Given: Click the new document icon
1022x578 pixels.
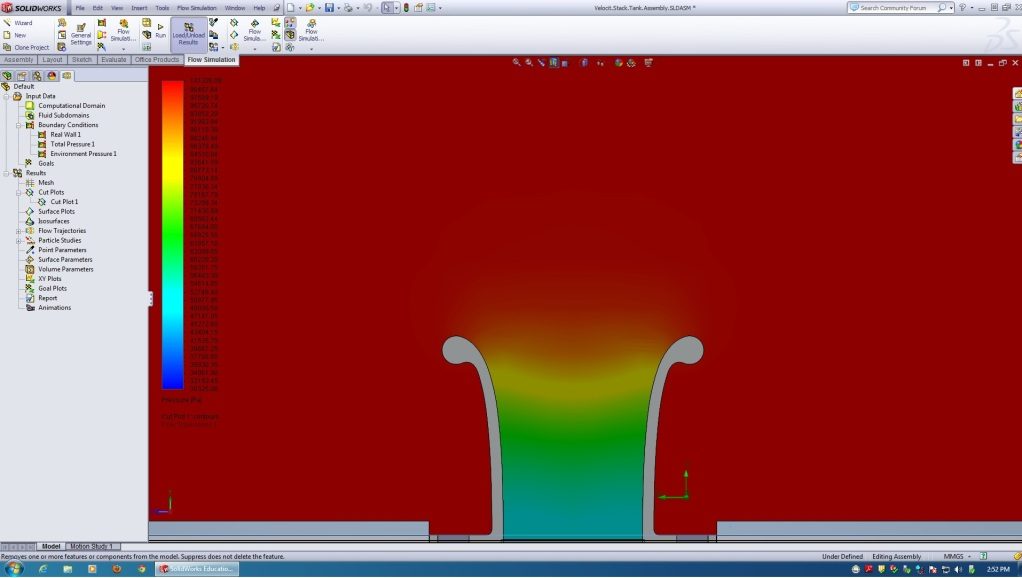Looking at the screenshot, I should [291, 8].
